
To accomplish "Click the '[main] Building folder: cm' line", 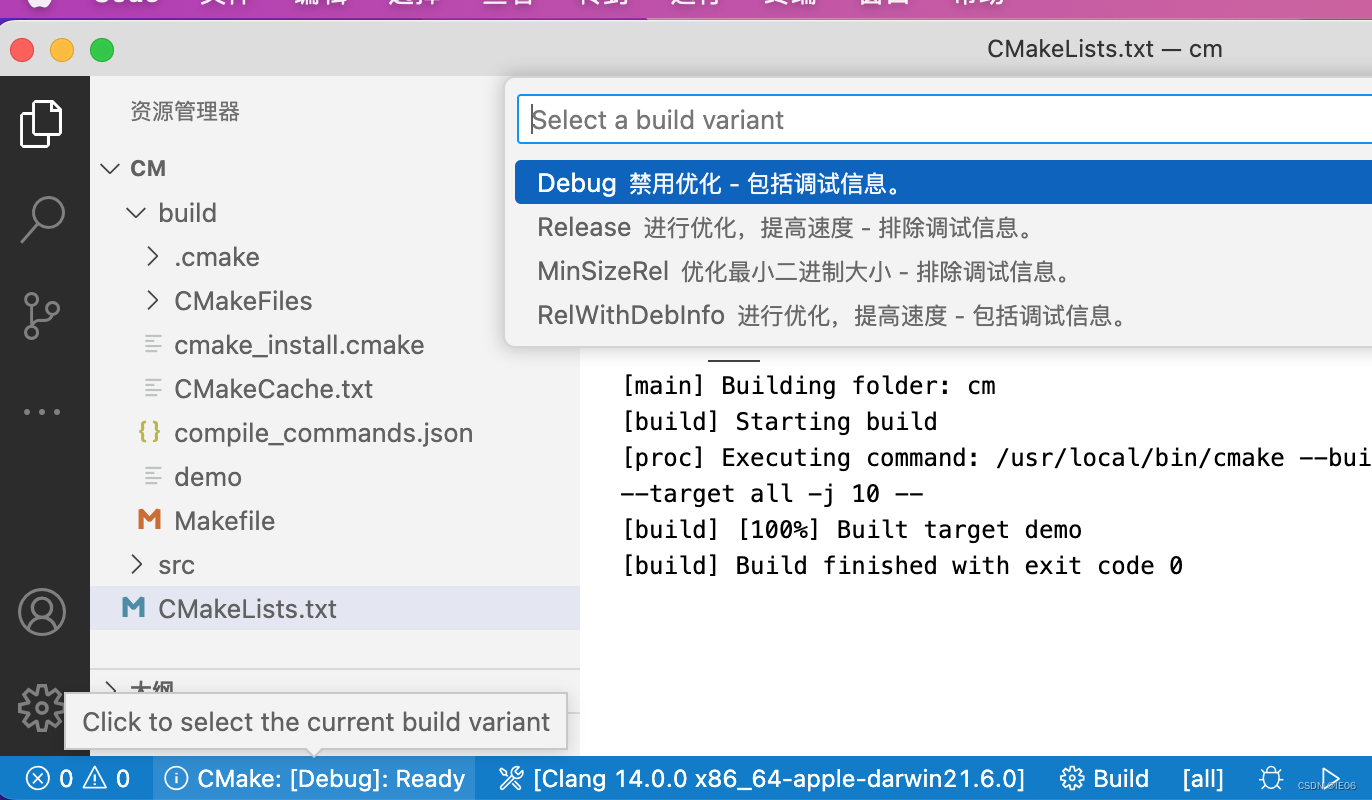I will coord(808,385).
